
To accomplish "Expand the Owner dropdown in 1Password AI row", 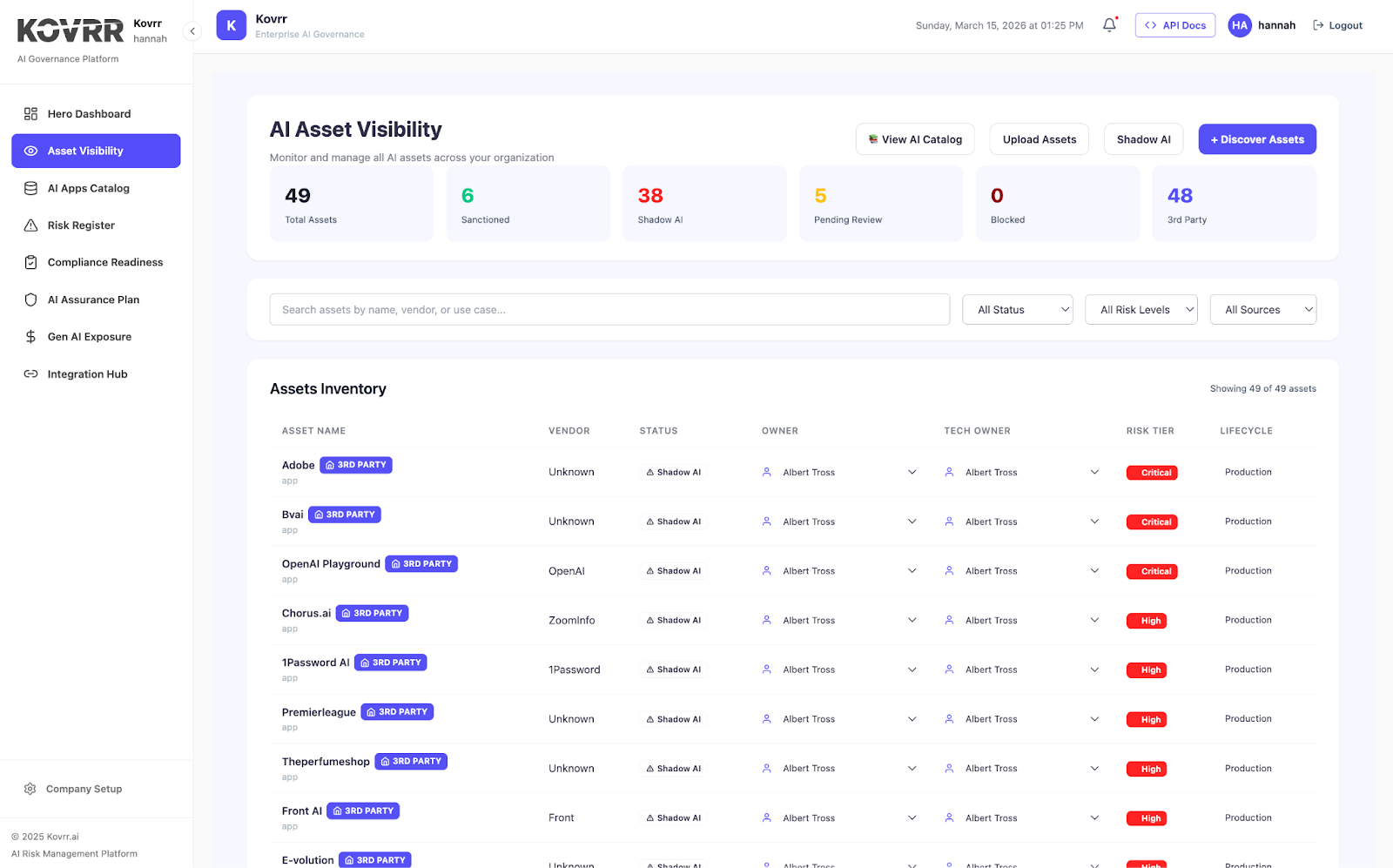I will [912, 670].
